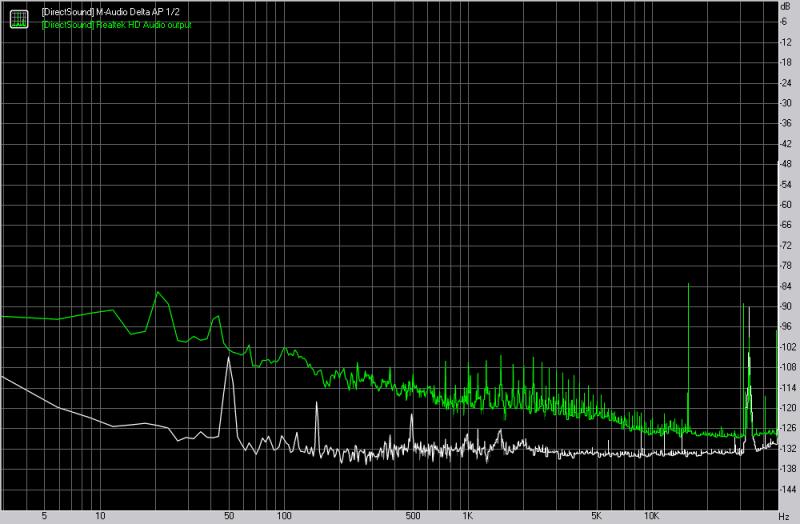Click the 500 Hz frequency axis label
Screen dimensions: 800x524
pyautogui.click(x=412, y=516)
